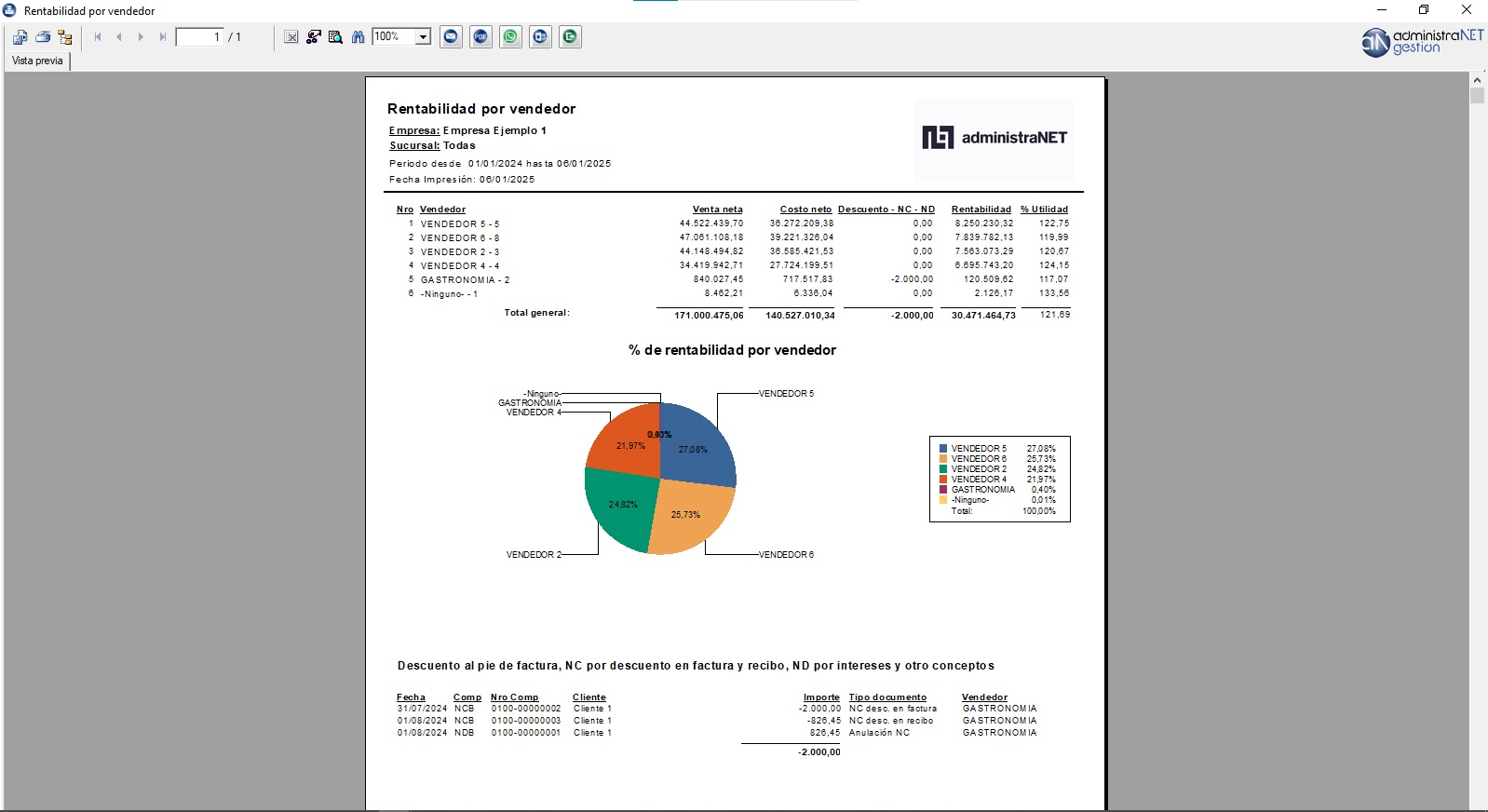Go to next page arrow
This screenshot has width=1488, height=812.
pos(141,37)
